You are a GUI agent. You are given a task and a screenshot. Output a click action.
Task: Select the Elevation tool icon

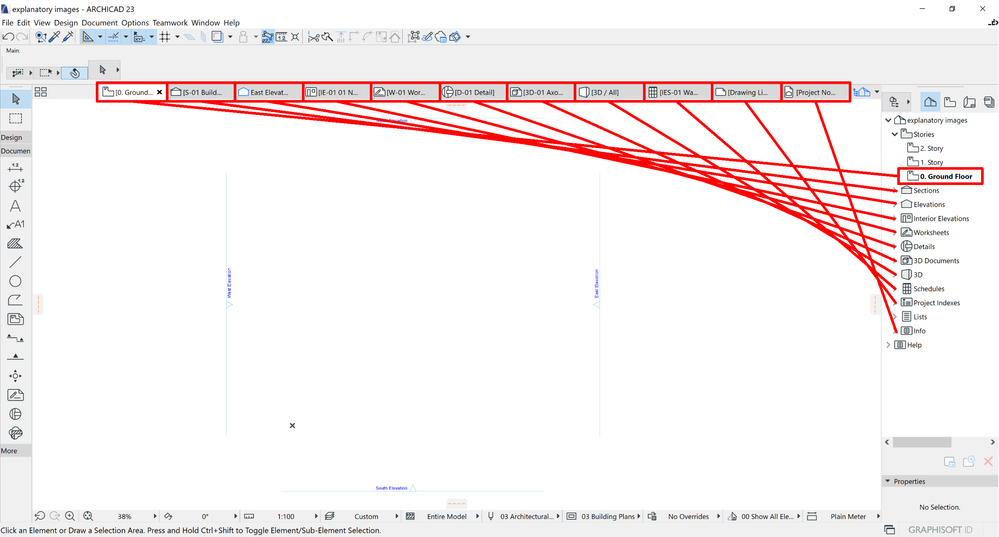tap(15, 357)
